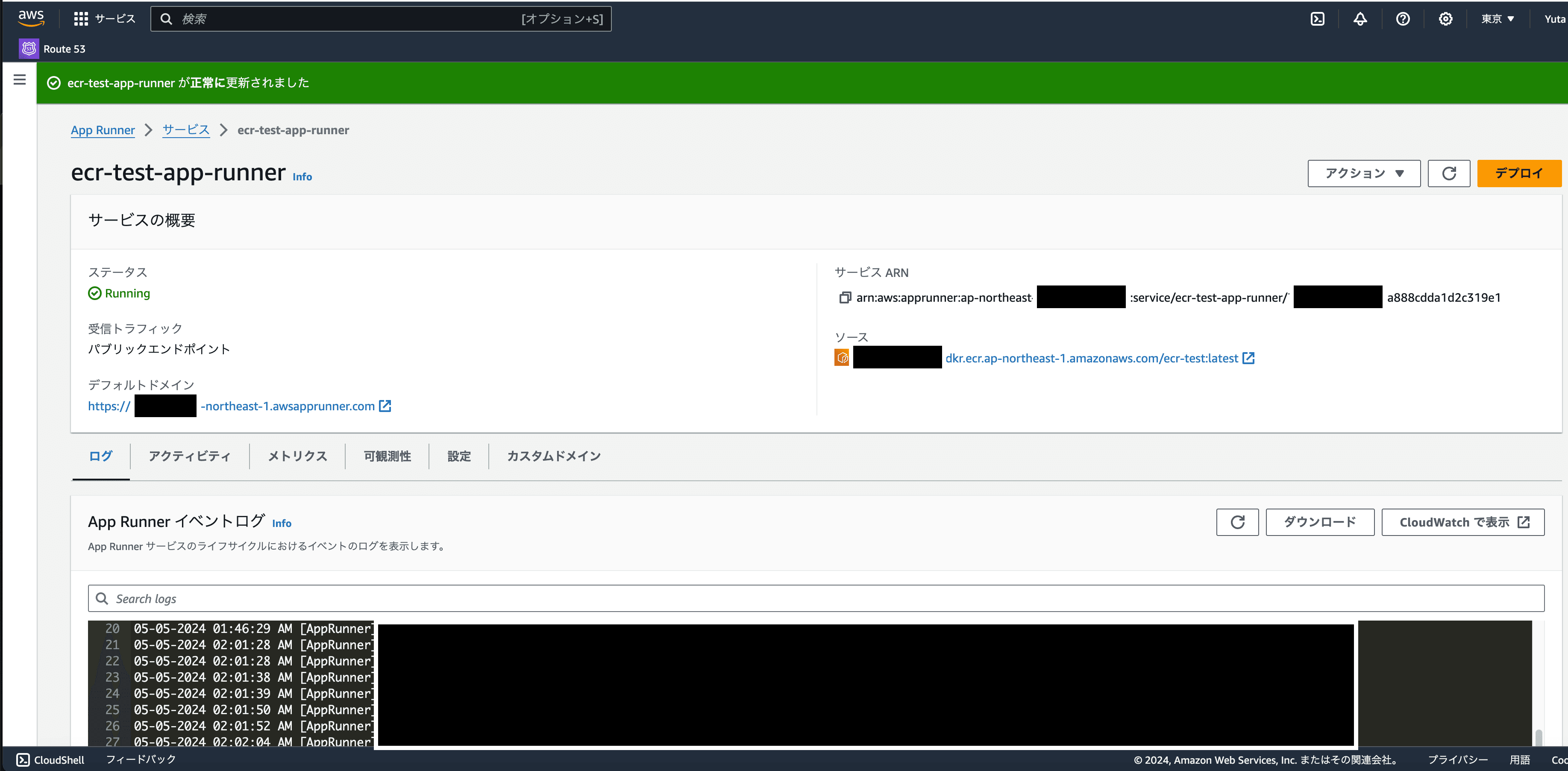Click the パブリックエンドポイント text
1568x771 pixels.
point(159,350)
